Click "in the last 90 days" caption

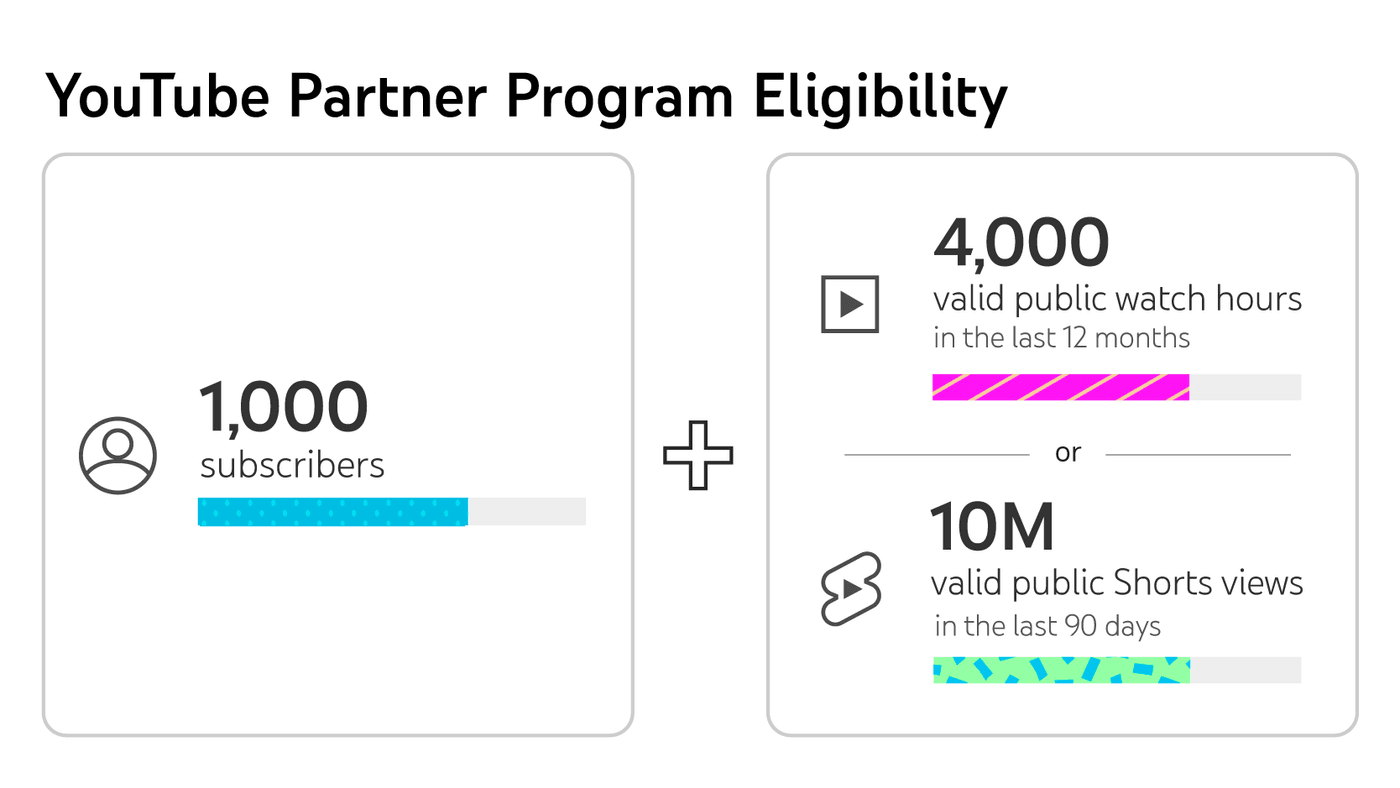click(1047, 627)
